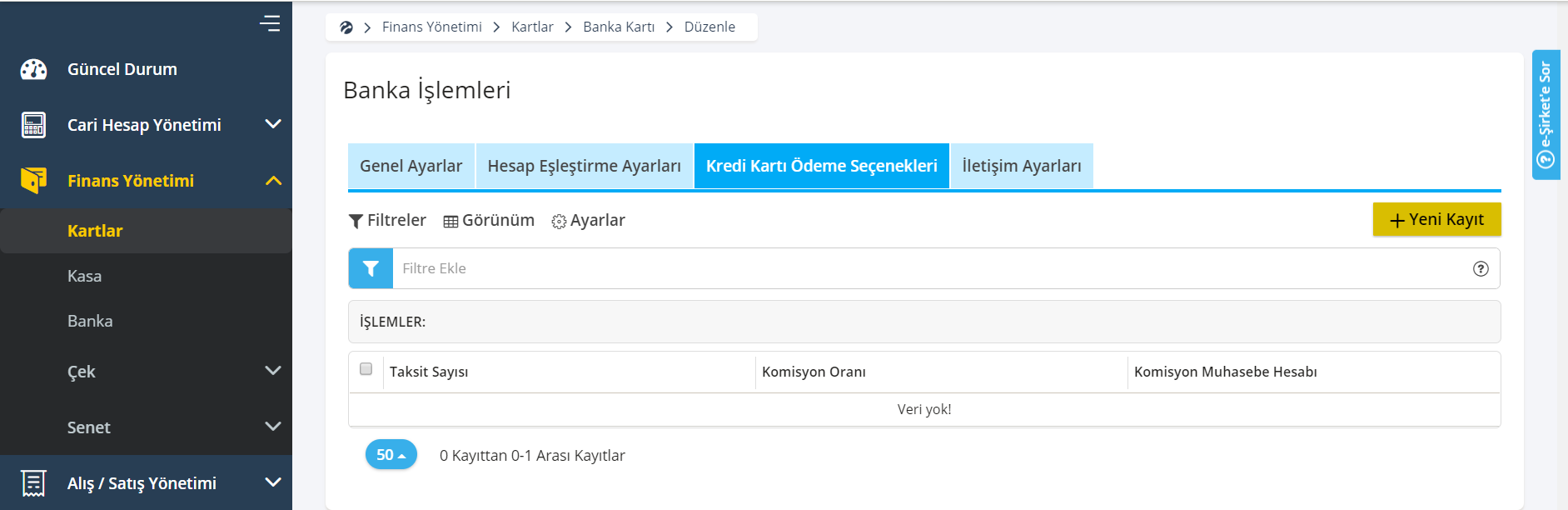The height and width of the screenshot is (510, 1568).
Task: Click the Finans Yönetimi wallet icon
Action: tap(33, 180)
